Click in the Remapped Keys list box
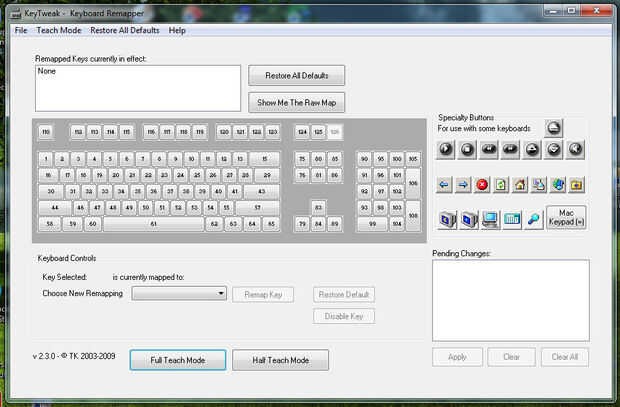620x407 pixels. click(x=138, y=88)
